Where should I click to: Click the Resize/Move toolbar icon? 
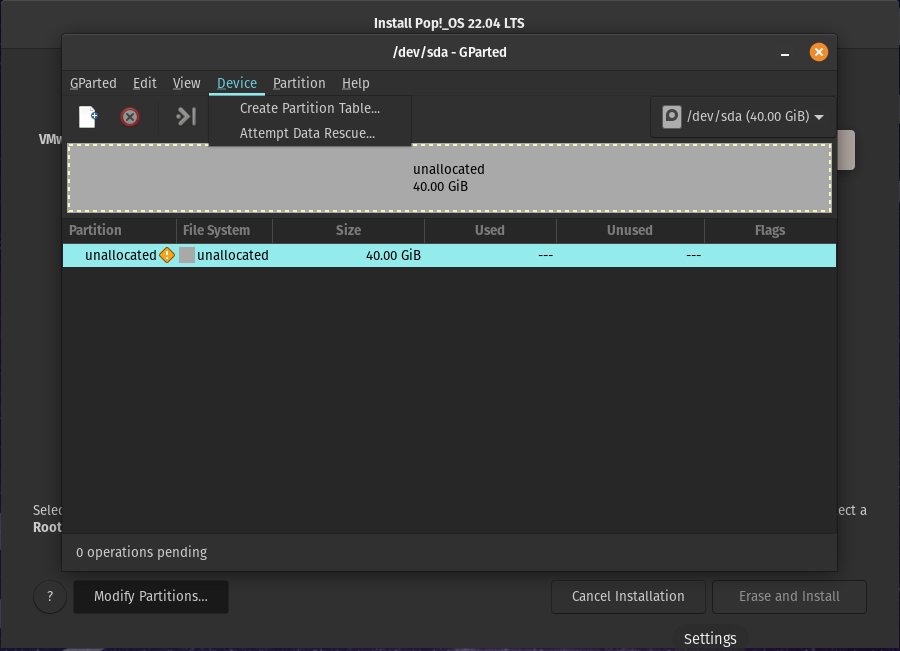click(x=185, y=117)
